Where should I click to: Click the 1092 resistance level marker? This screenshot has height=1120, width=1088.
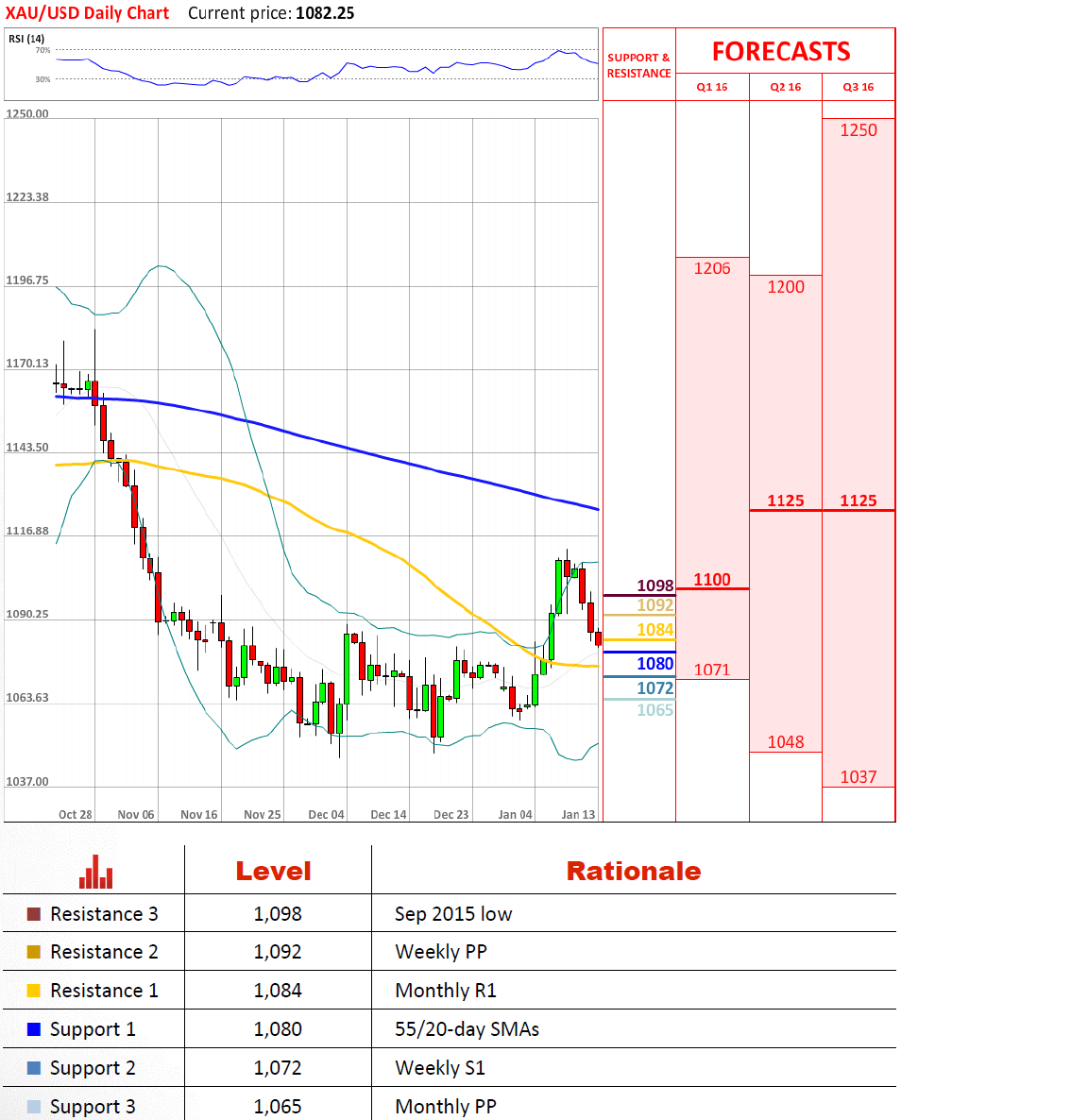click(x=655, y=605)
